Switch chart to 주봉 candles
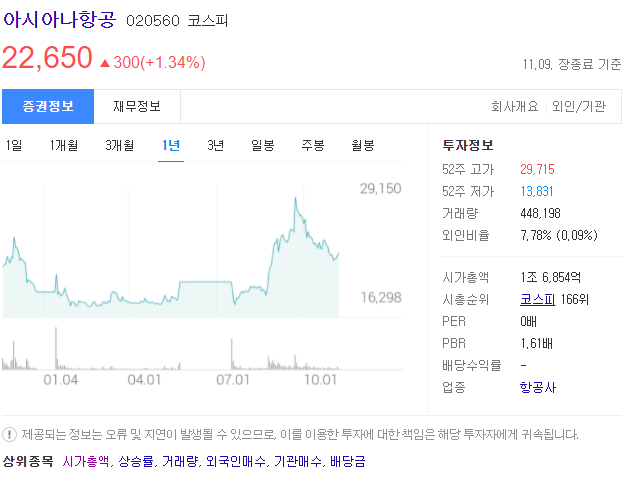This screenshot has height=478, width=629. (313, 145)
